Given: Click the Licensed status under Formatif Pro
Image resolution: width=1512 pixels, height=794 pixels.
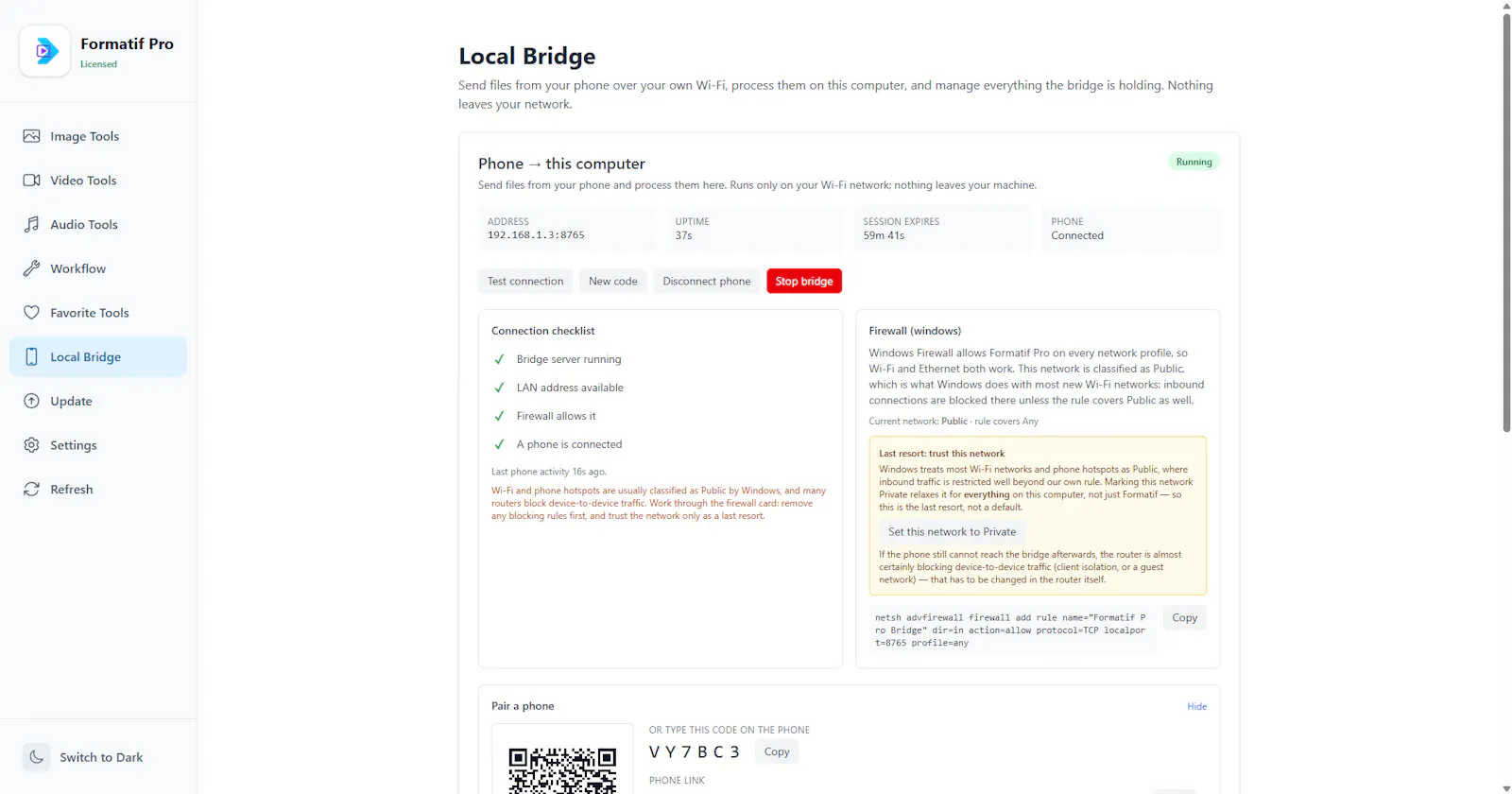Looking at the screenshot, I should (98, 64).
